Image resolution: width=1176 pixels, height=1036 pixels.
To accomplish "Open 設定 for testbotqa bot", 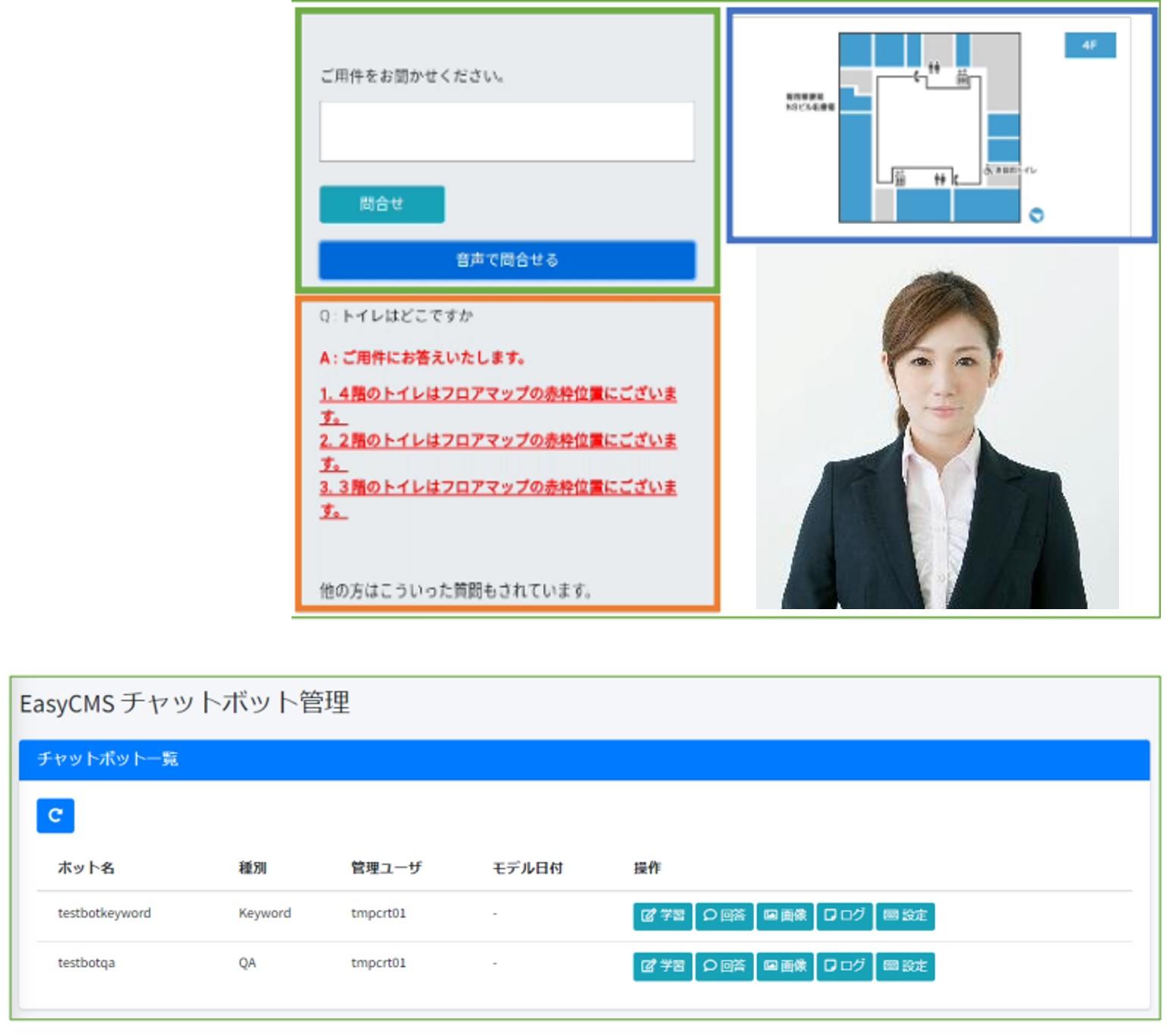I will (905, 966).
